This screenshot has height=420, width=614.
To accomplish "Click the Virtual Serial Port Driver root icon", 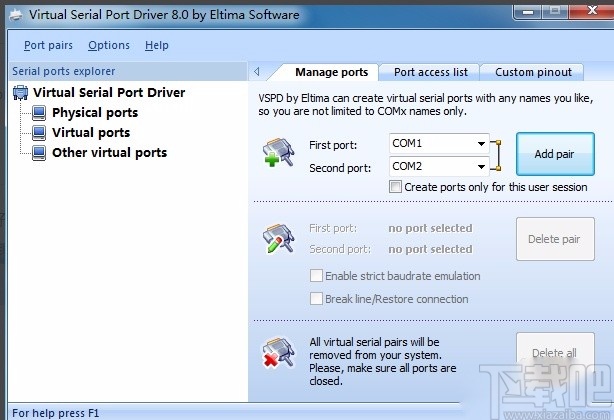I will [x=20, y=93].
